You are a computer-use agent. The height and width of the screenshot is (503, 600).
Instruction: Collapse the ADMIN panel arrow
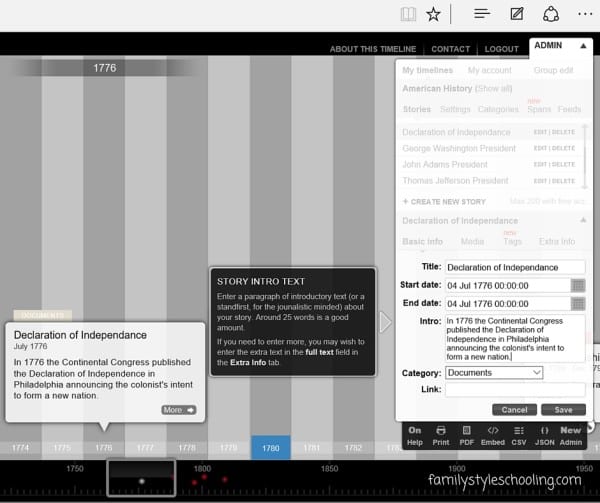pos(583,46)
